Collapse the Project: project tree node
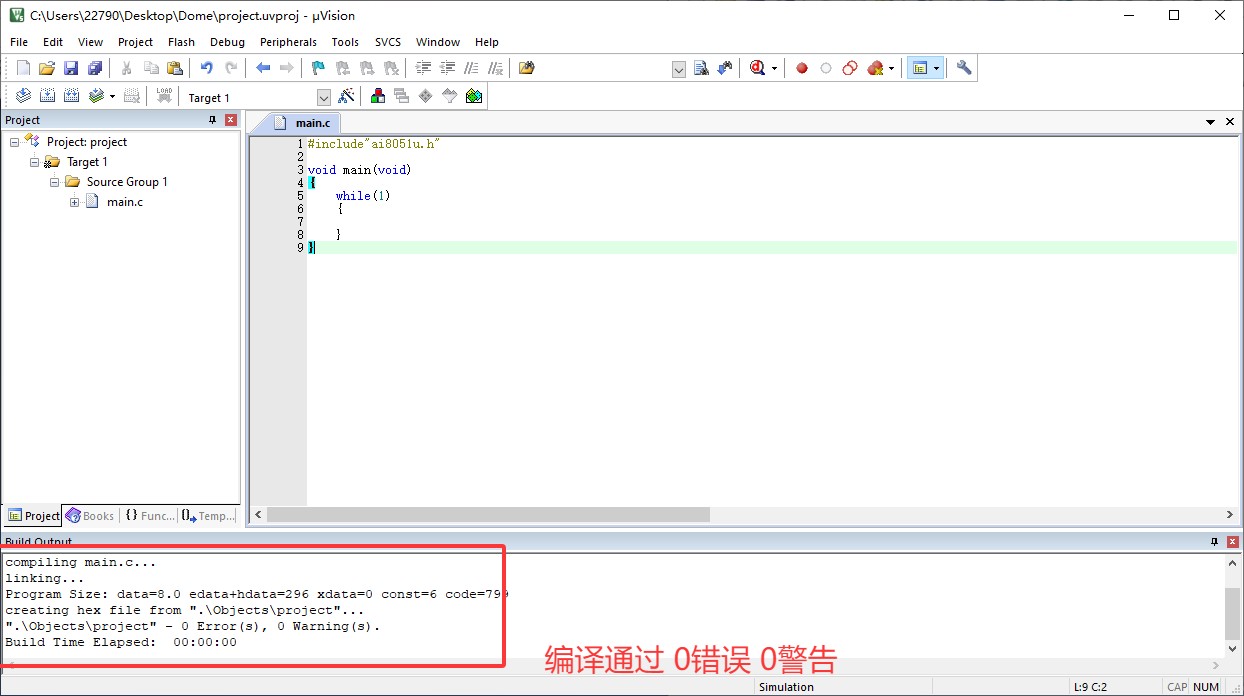Image resolution: width=1244 pixels, height=696 pixels. coord(14,142)
